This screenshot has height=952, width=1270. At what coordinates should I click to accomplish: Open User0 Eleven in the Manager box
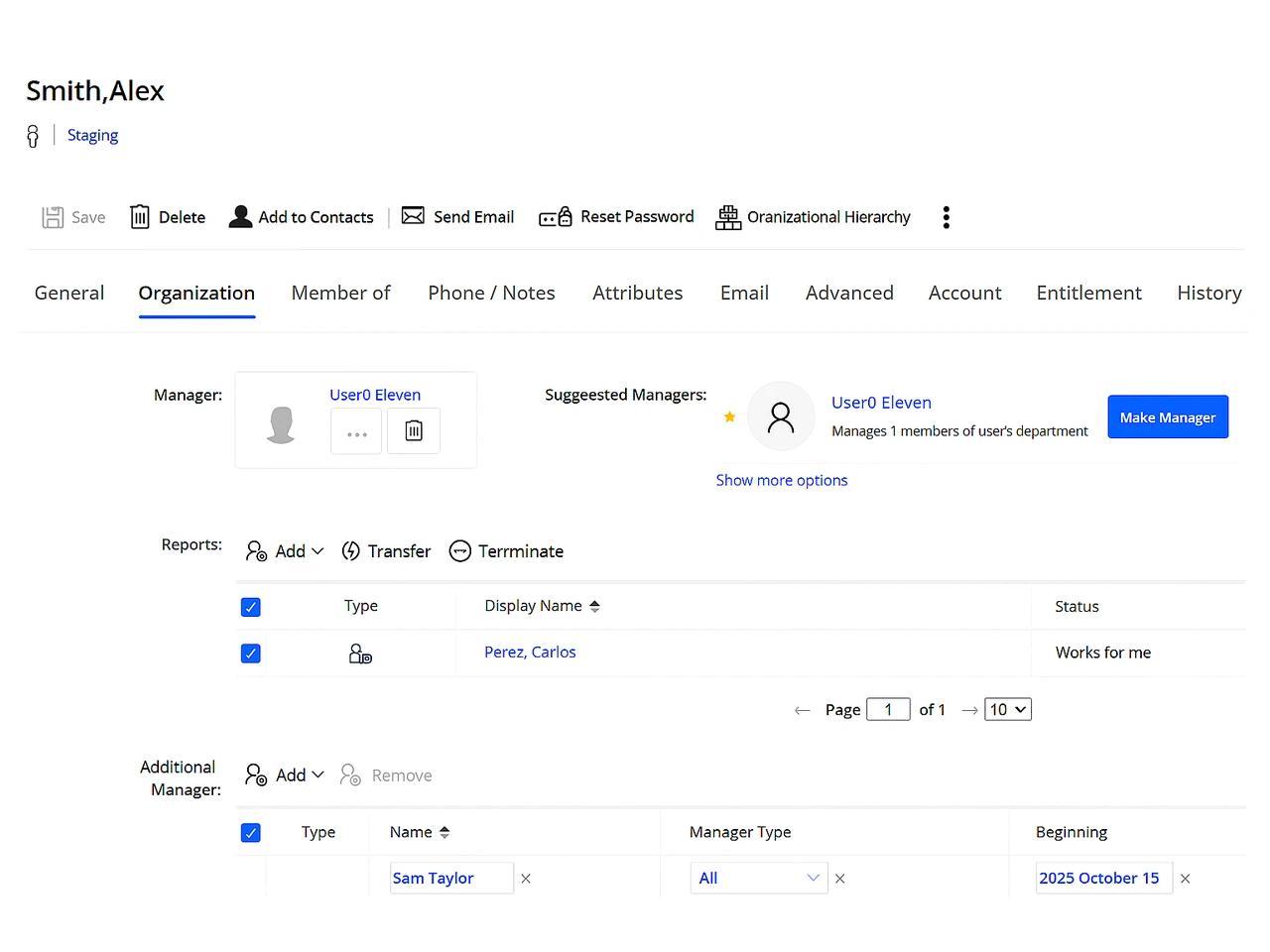point(375,395)
